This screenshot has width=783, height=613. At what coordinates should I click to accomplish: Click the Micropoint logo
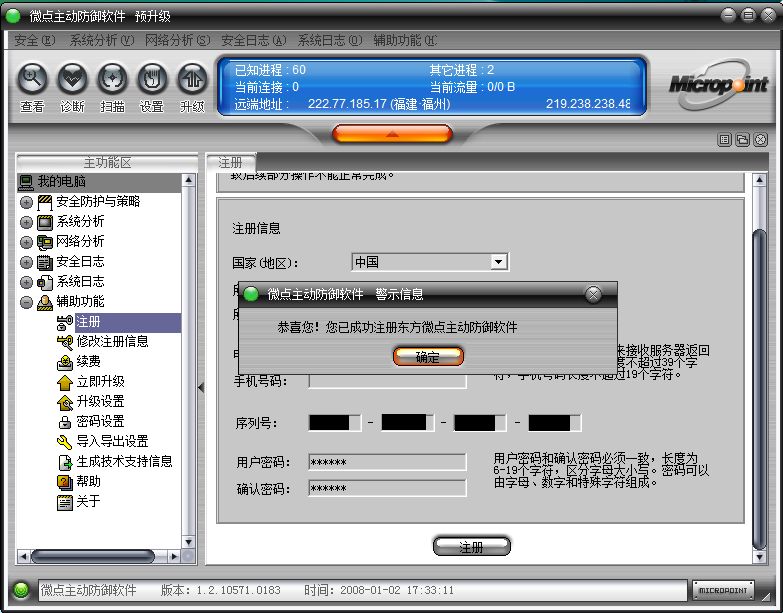[718, 85]
